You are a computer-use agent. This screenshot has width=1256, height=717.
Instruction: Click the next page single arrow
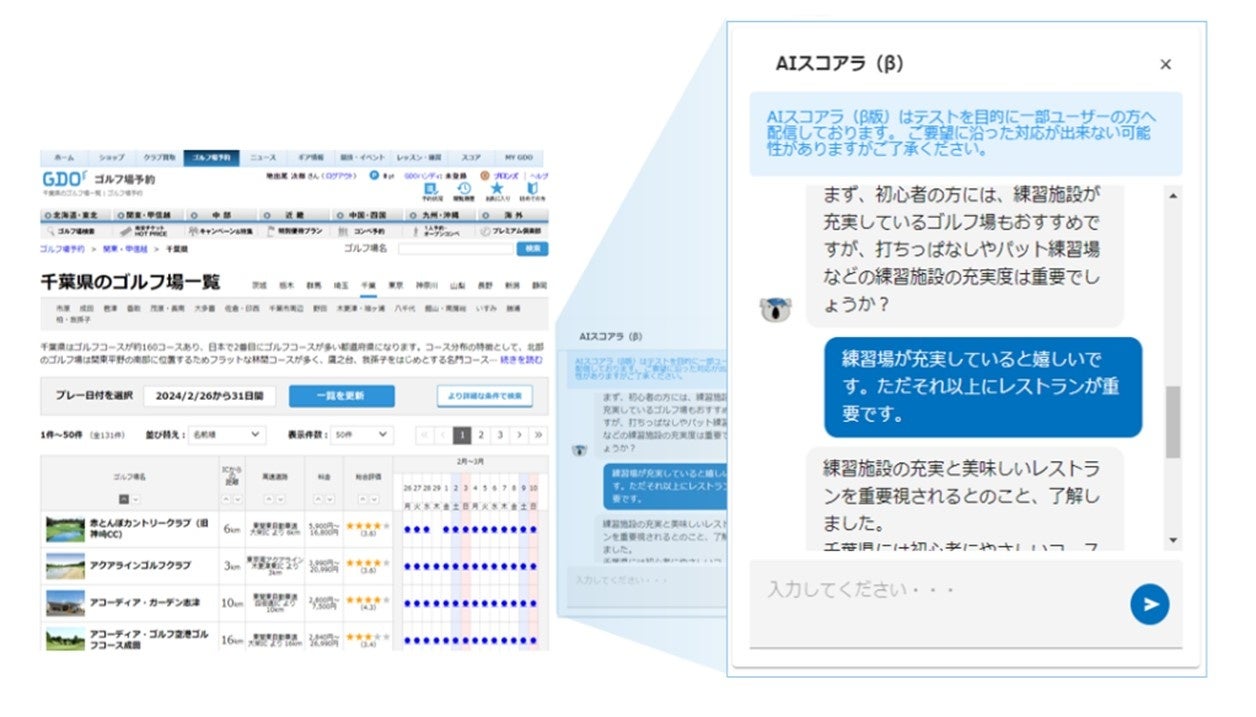519,435
